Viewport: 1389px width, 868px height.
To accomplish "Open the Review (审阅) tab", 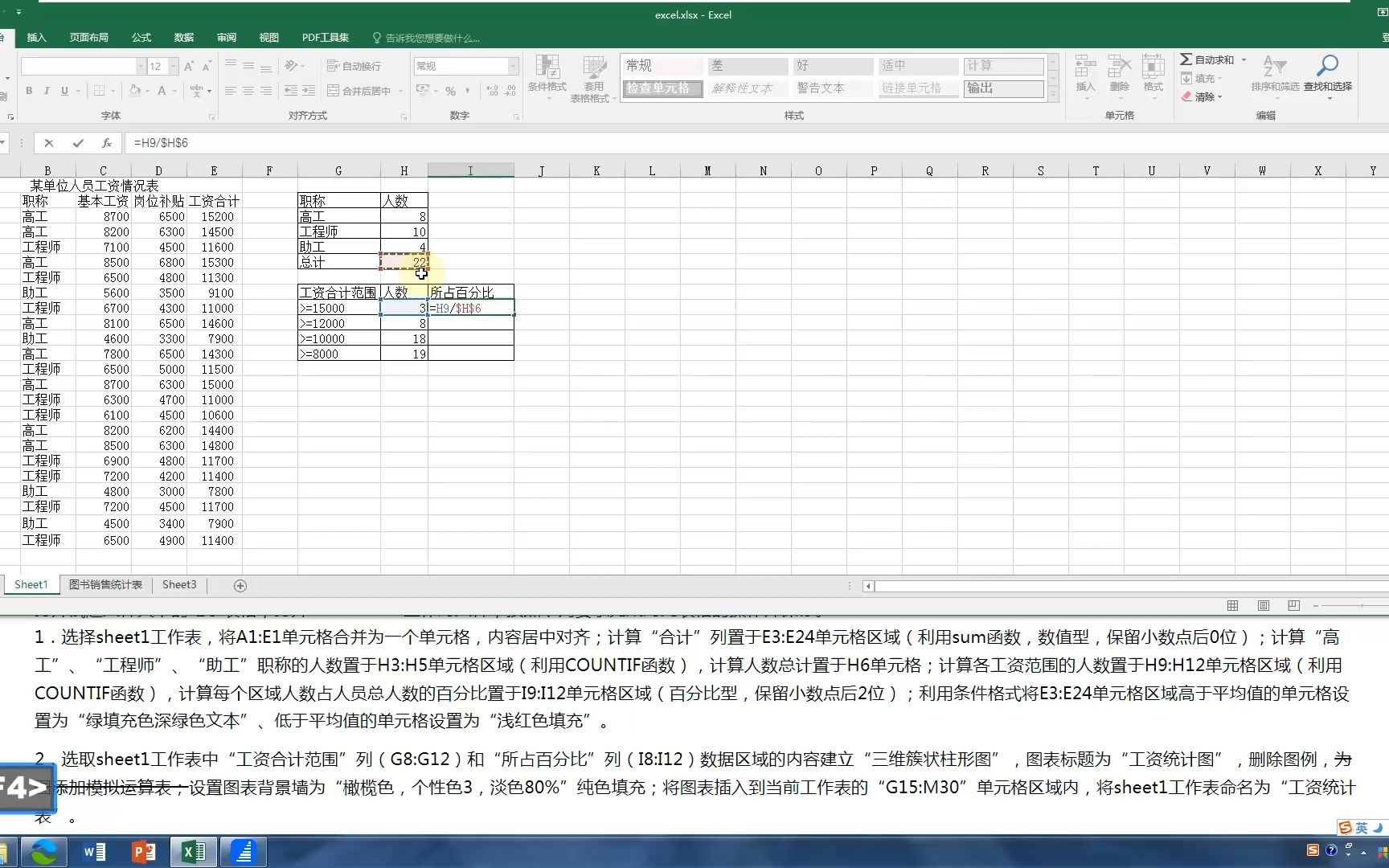I will [x=227, y=38].
